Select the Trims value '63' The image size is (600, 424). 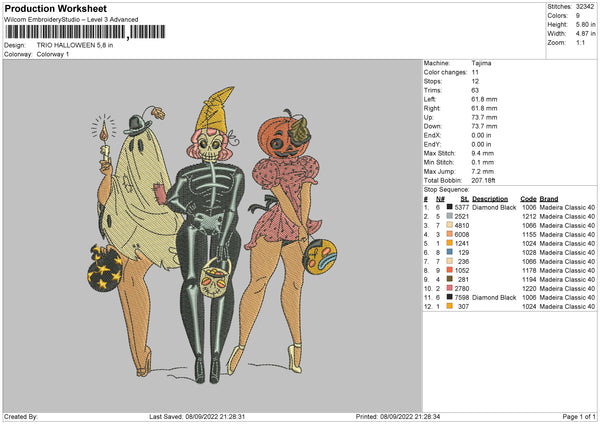point(475,90)
